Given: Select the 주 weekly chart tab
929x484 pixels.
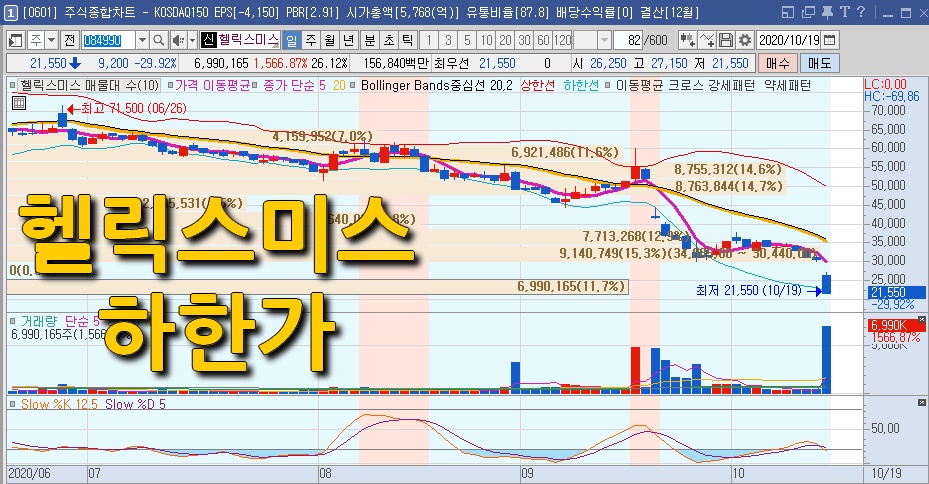Looking at the screenshot, I should click(310, 40).
